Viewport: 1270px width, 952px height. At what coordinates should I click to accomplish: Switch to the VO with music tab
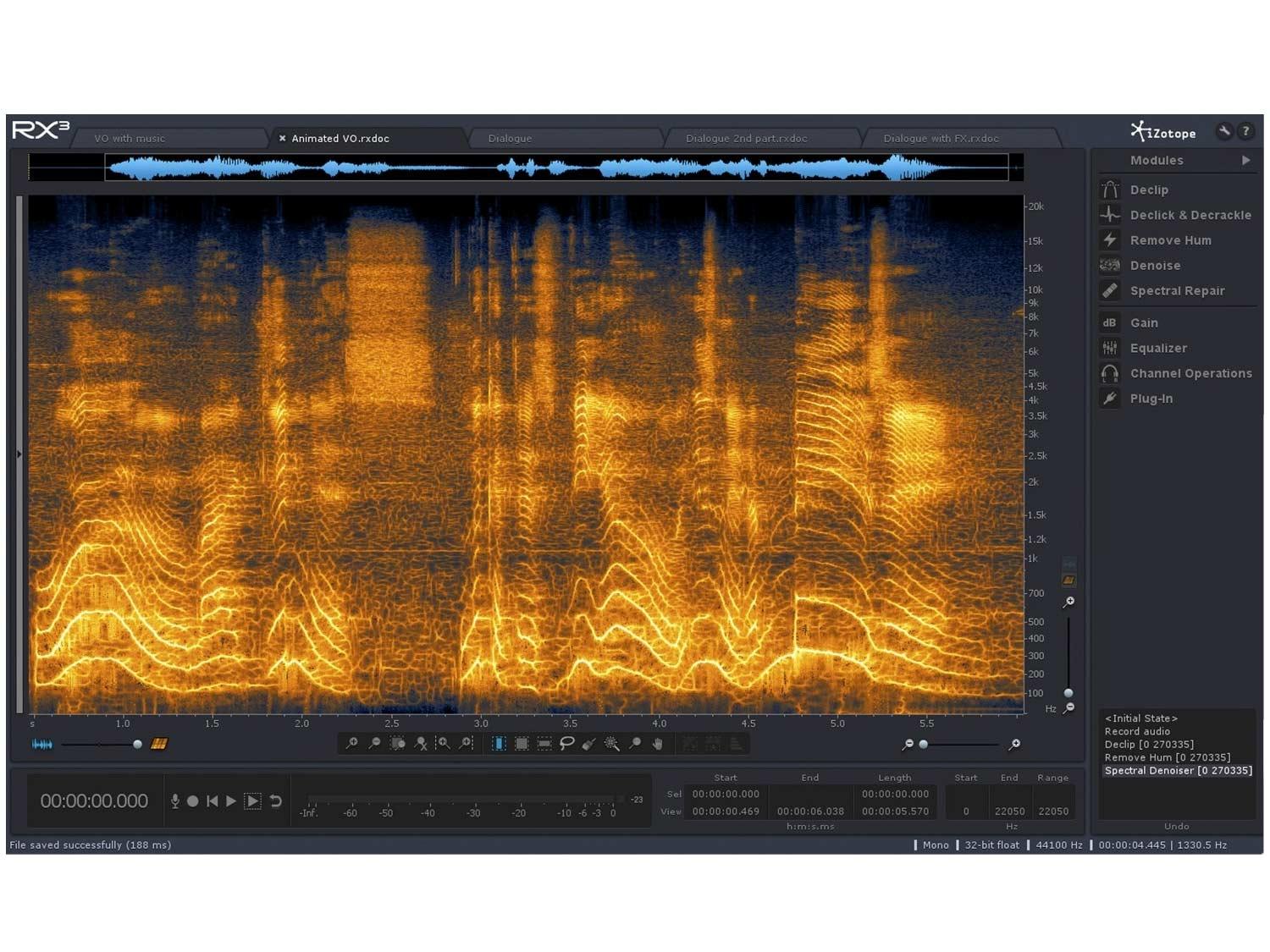click(x=130, y=138)
